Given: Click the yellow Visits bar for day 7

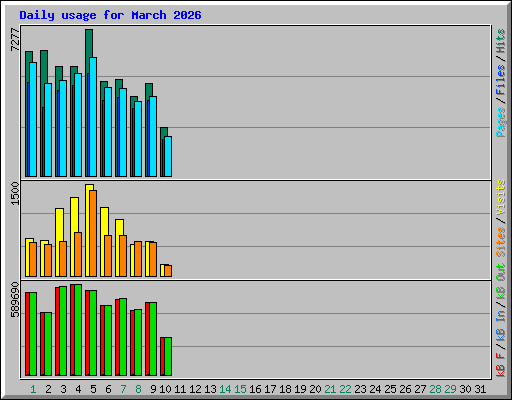Looking at the screenshot, I should [118, 228].
